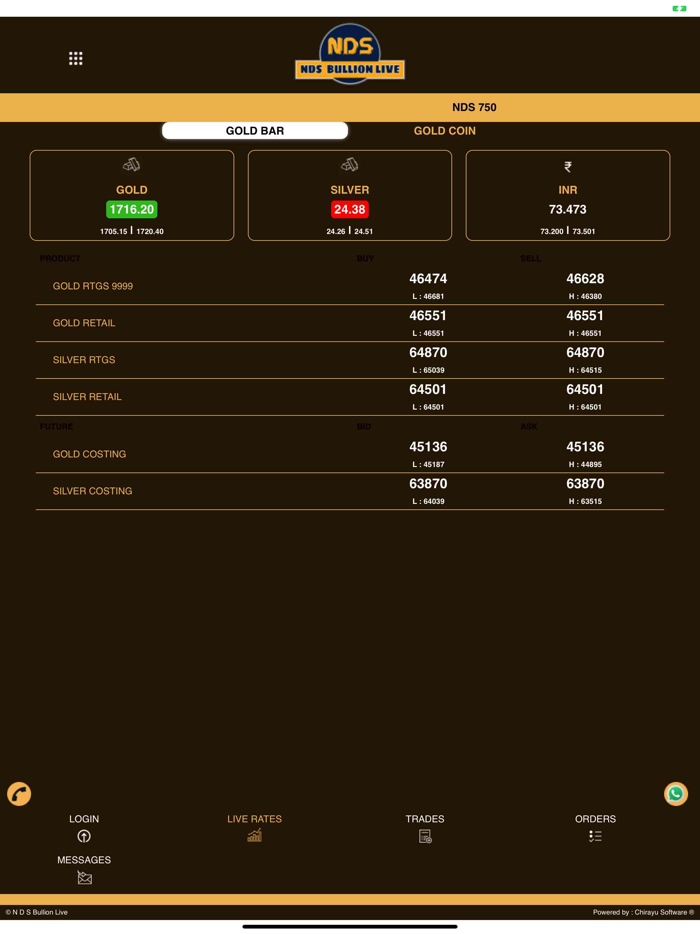700x934 pixels.
Task: Tap the gold range 1705.15 | 1720.40
Action: pos(132,231)
